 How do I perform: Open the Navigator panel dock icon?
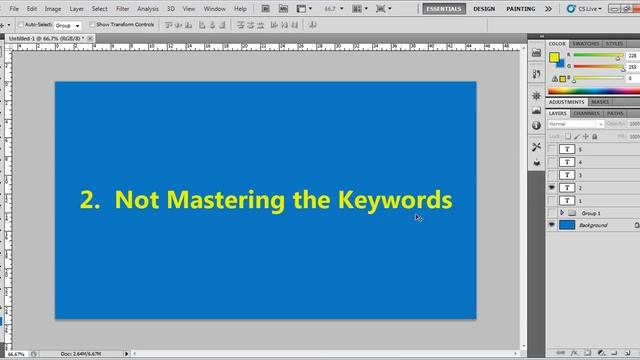(x=536, y=96)
